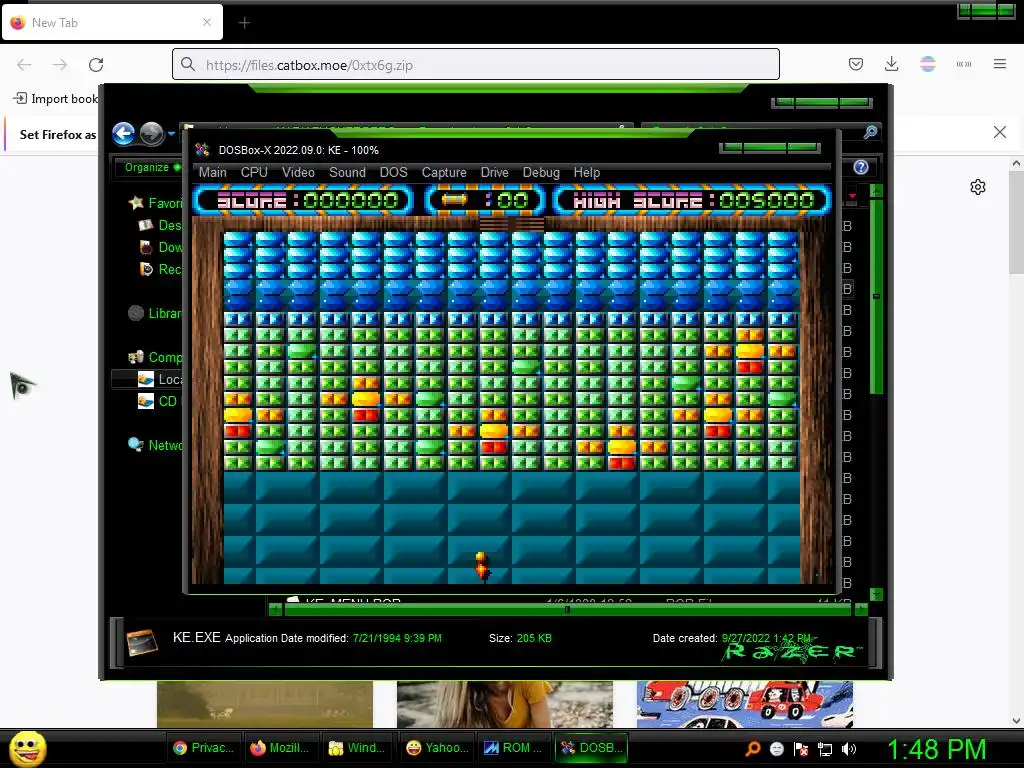Click the Firefox forward navigation arrow
This screenshot has width=1024, height=768.
click(x=60, y=65)
